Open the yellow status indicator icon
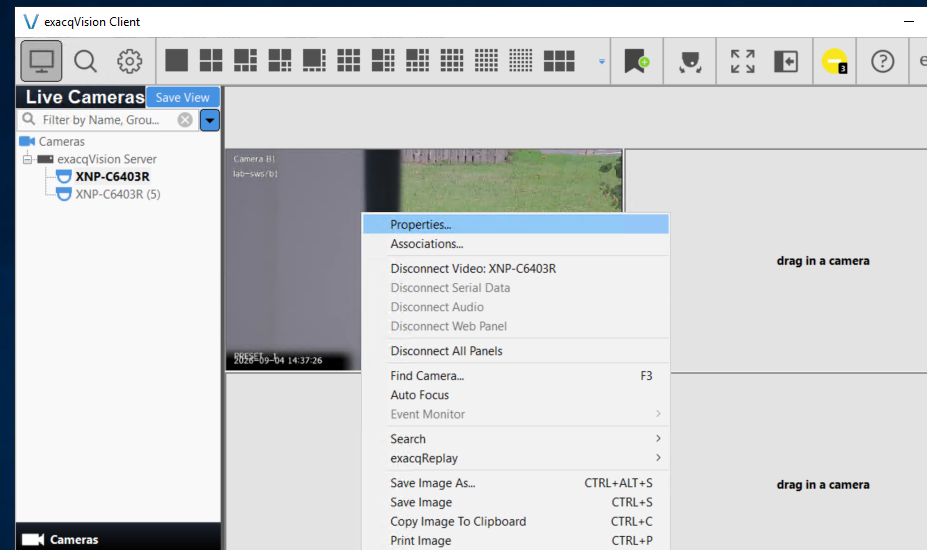 pyautogui.click(x=834, y=61)
